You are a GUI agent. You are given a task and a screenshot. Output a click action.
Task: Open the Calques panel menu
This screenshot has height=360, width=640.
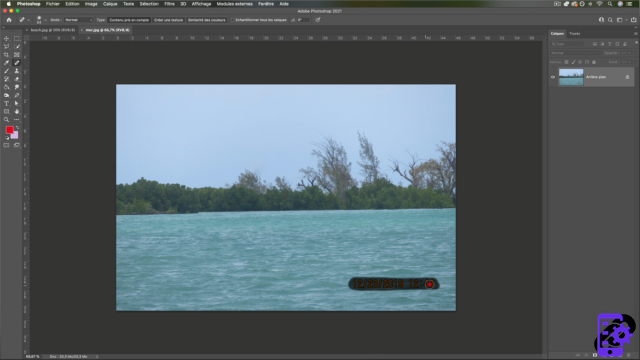(x=636, y=33)
